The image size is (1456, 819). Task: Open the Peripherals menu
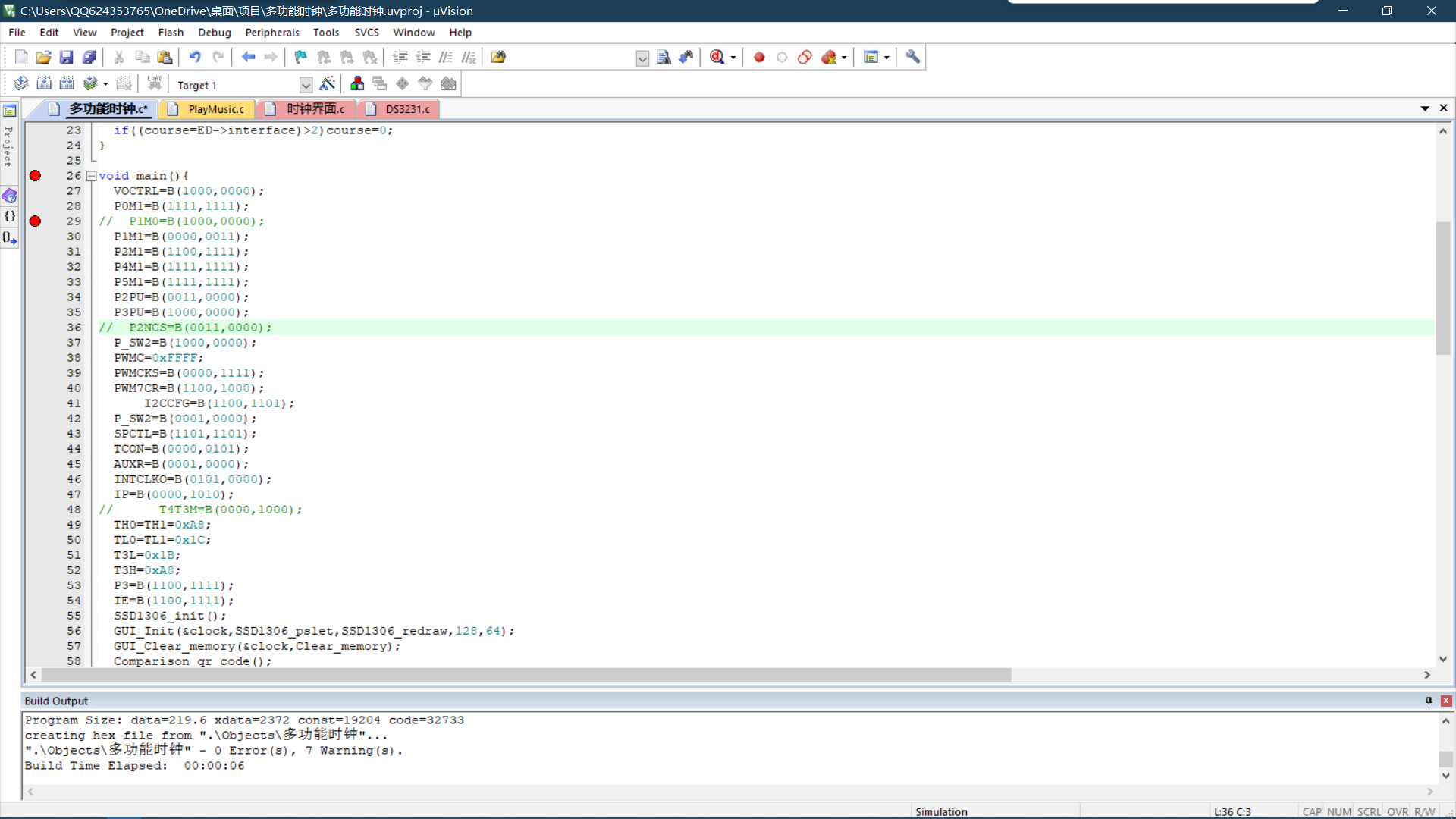click(272, 33)
